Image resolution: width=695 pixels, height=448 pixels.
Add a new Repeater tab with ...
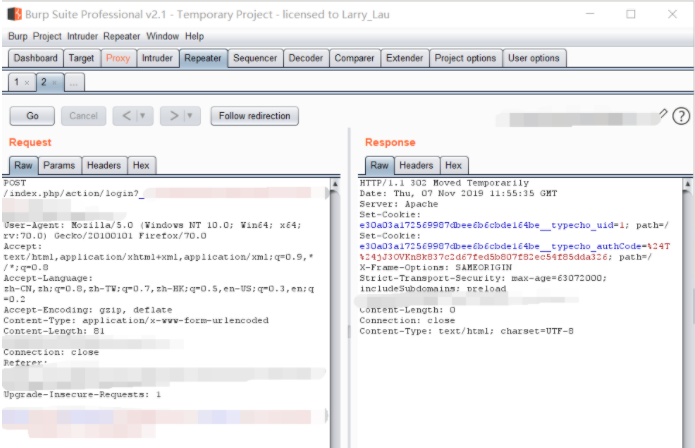(74, 83)
